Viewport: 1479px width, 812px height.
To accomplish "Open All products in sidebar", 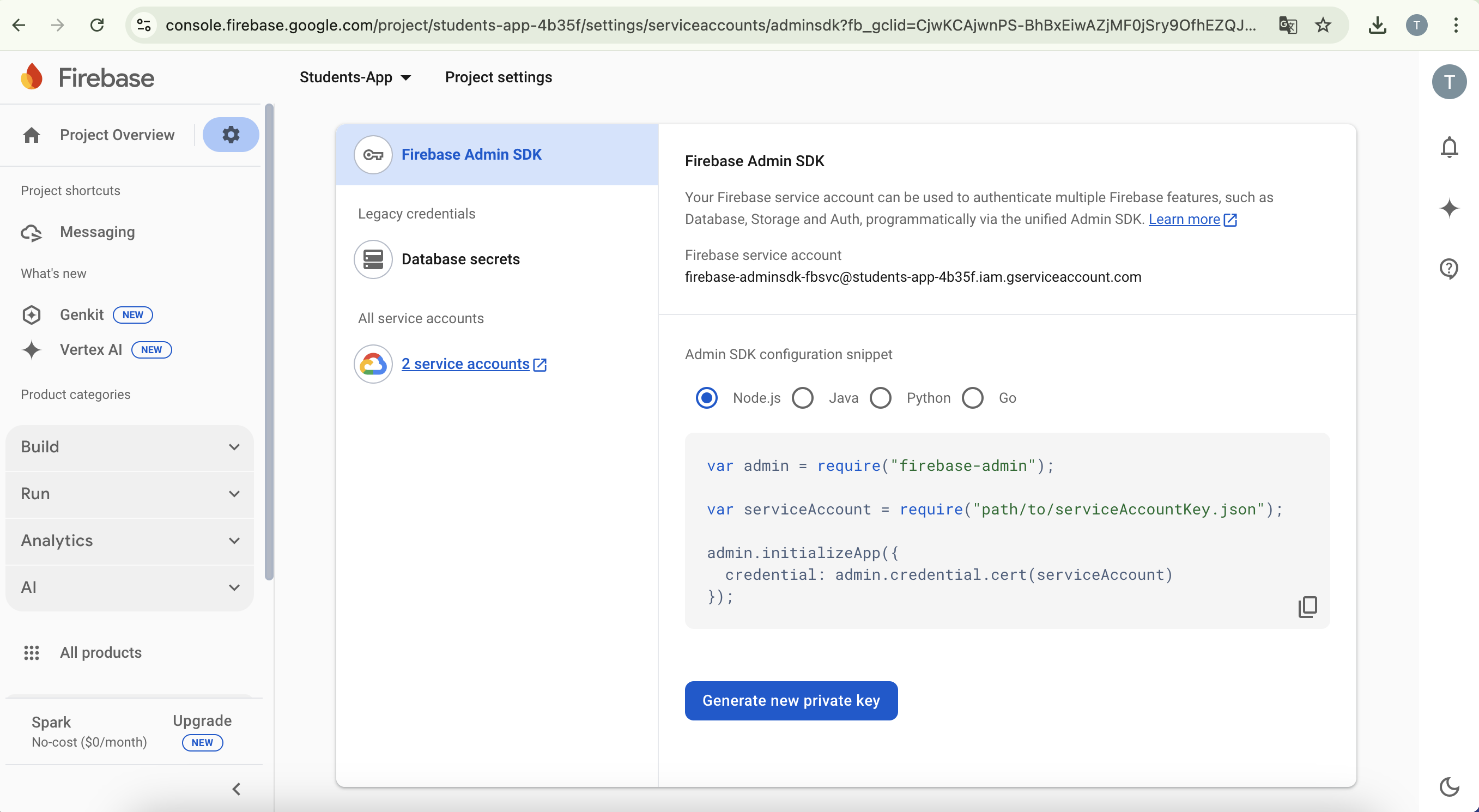I will pos(100,652).
